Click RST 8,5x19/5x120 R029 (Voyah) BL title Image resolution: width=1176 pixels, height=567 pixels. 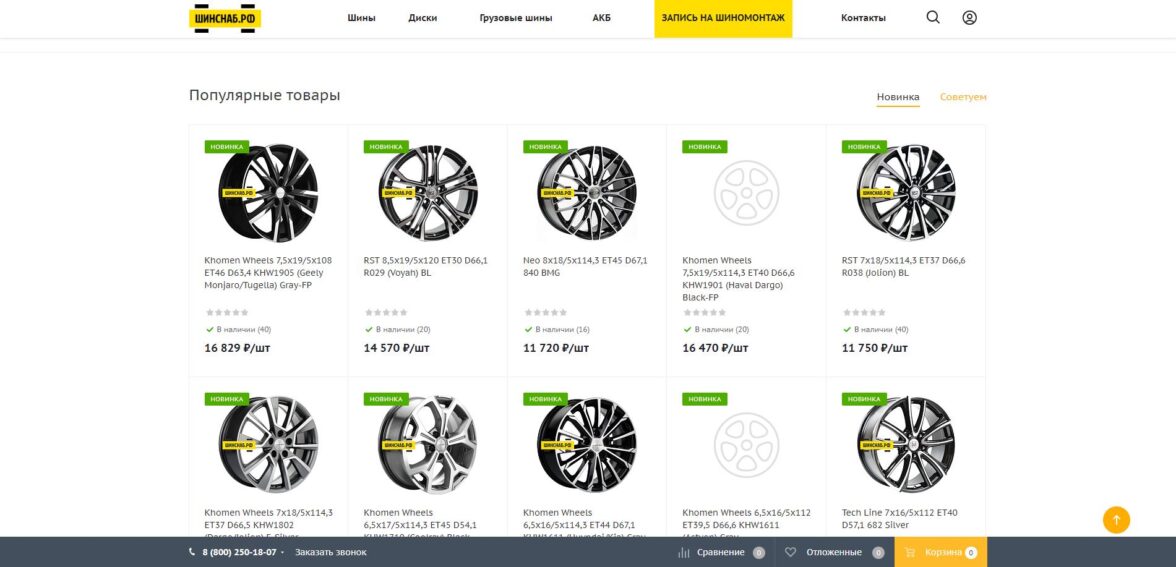(425, 267)
